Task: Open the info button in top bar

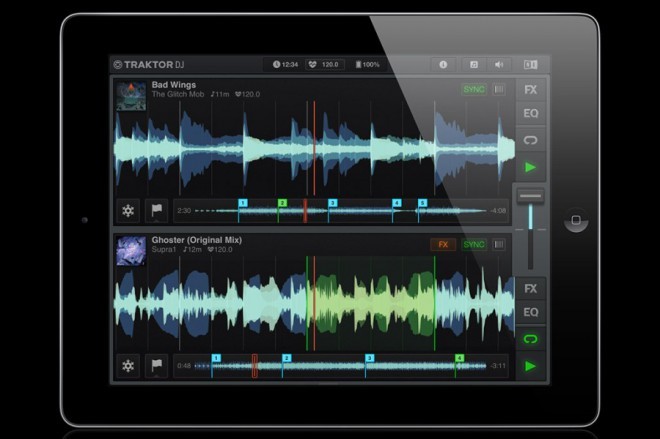Action: point(443,64)
